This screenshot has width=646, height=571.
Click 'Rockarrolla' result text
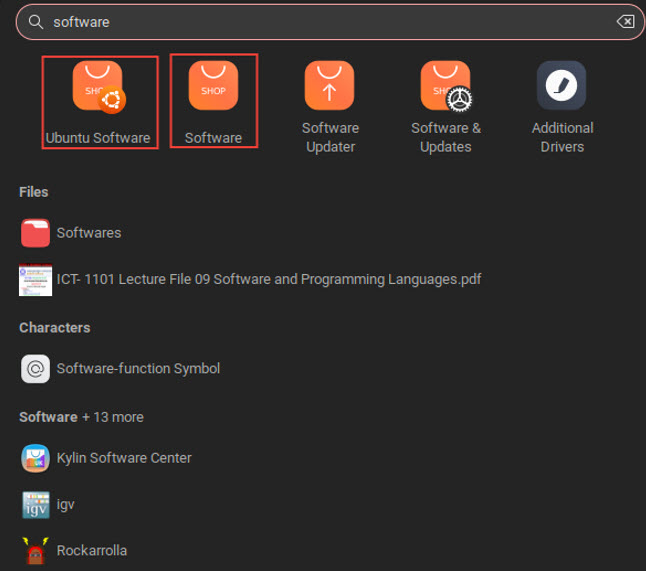coord(92,550)
